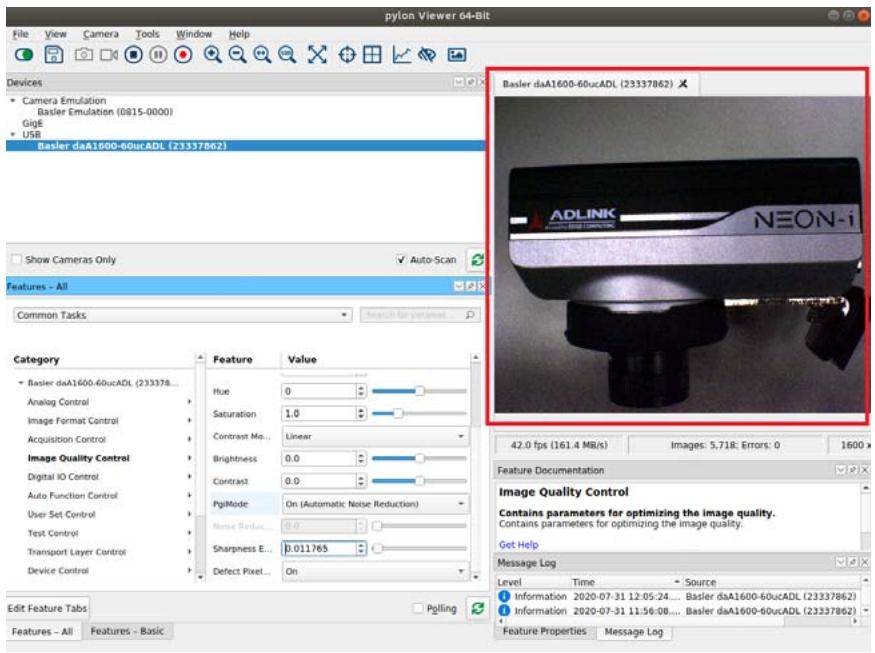Show the crosshair overlay icon

tap(347, 55)
